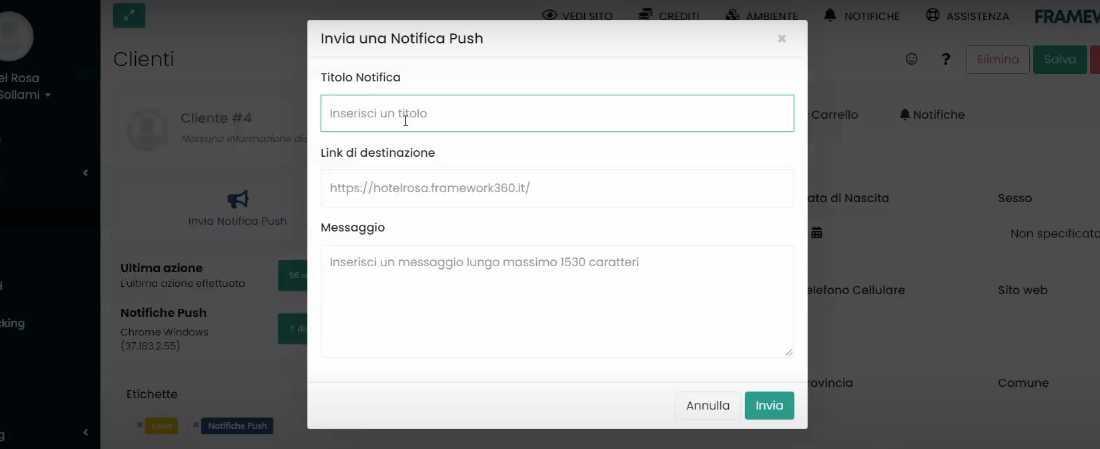1100x449 pixels.
Task: Open the smiley face icon in header
Action: (x=911, y=59)
